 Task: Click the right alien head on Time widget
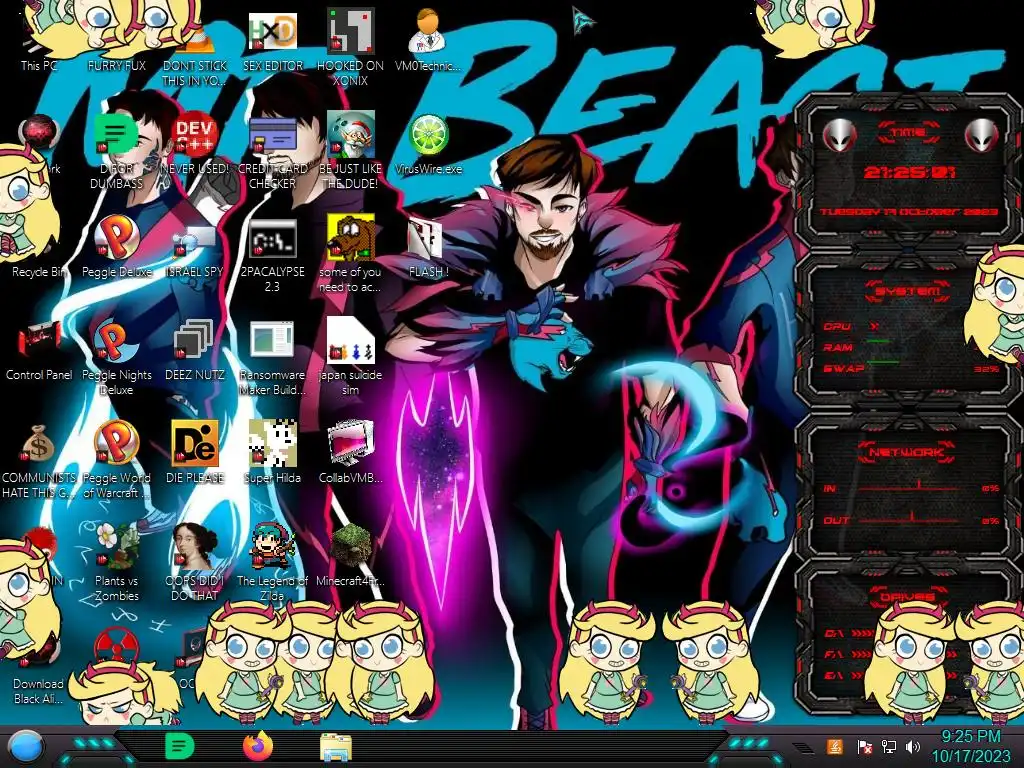(982, 135)
